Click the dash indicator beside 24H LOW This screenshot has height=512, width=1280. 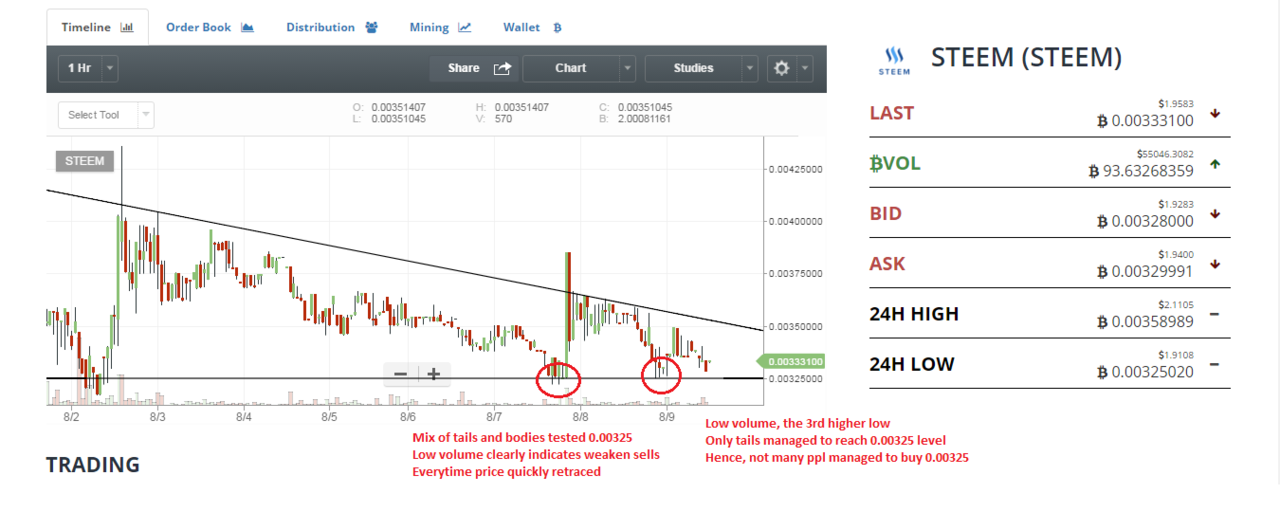(1215, 364)
